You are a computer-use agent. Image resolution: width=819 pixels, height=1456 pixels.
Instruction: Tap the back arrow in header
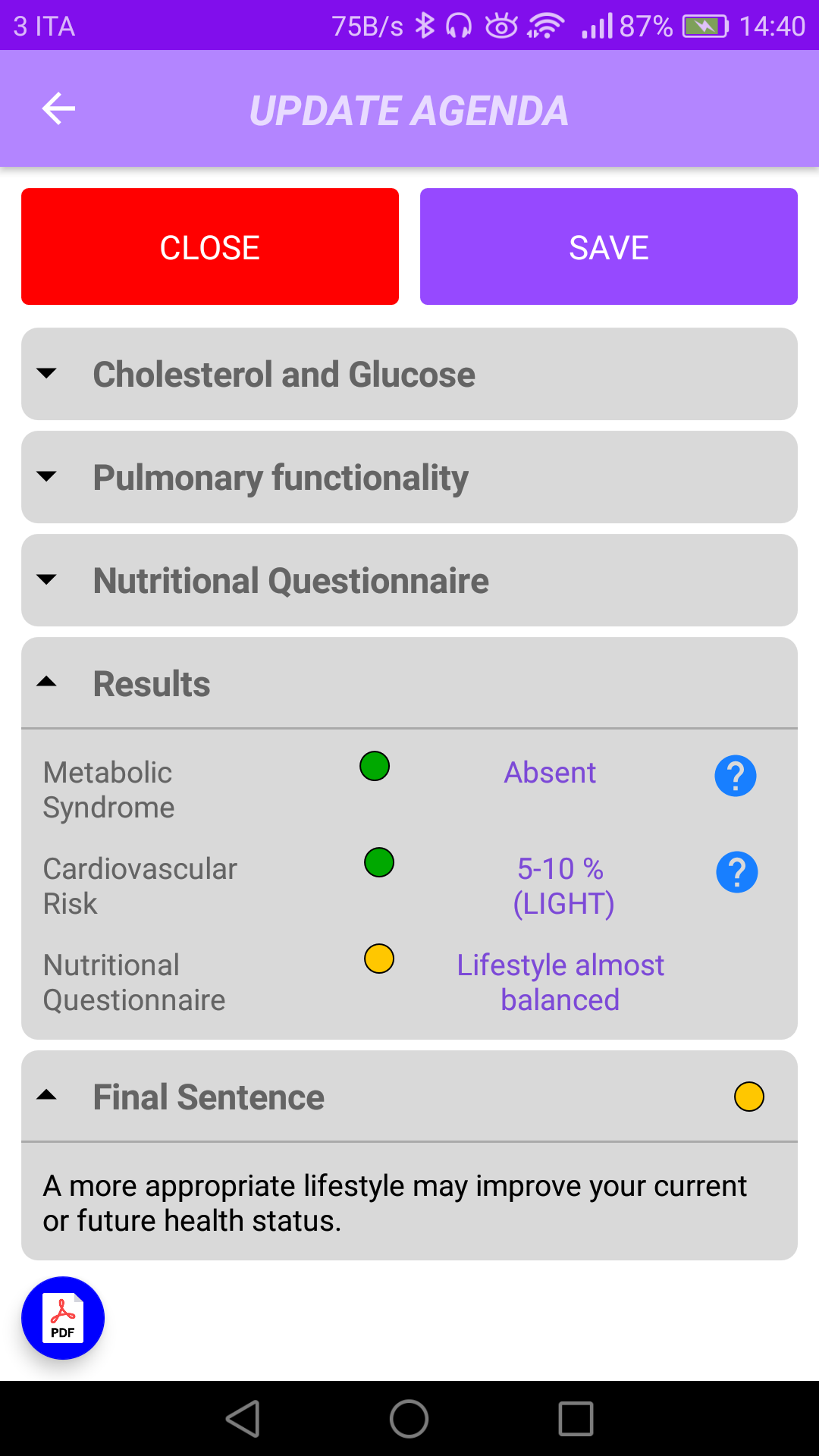(58, 108)
